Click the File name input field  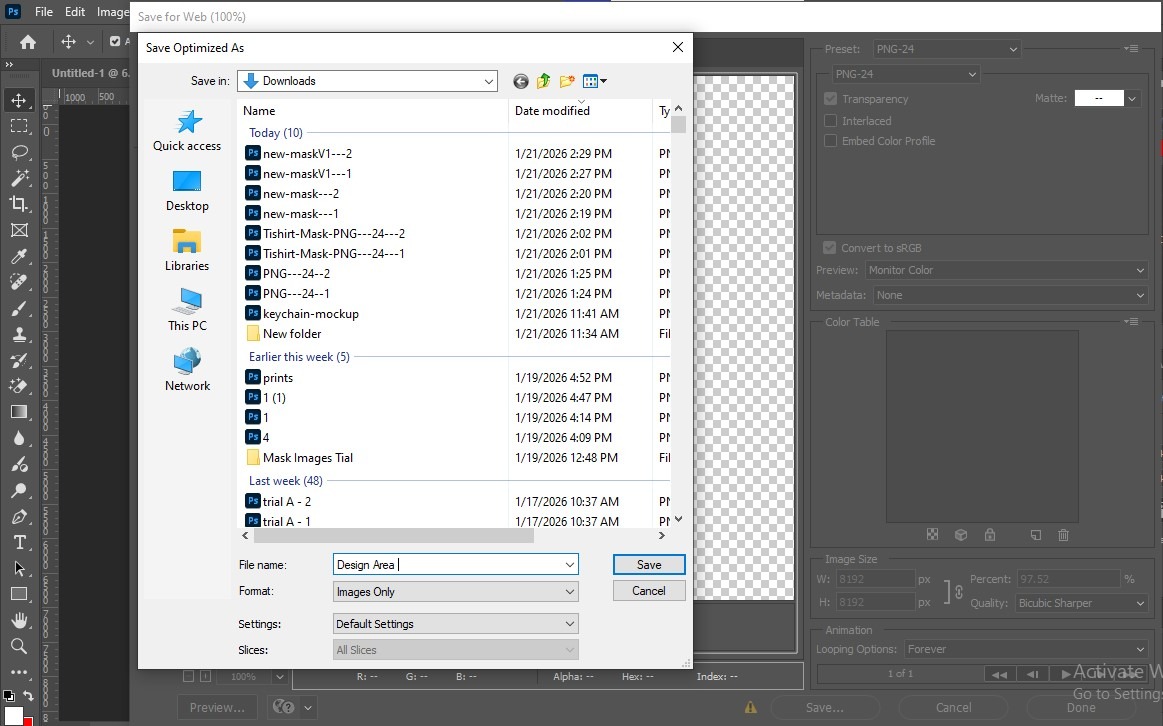[448, 565]
